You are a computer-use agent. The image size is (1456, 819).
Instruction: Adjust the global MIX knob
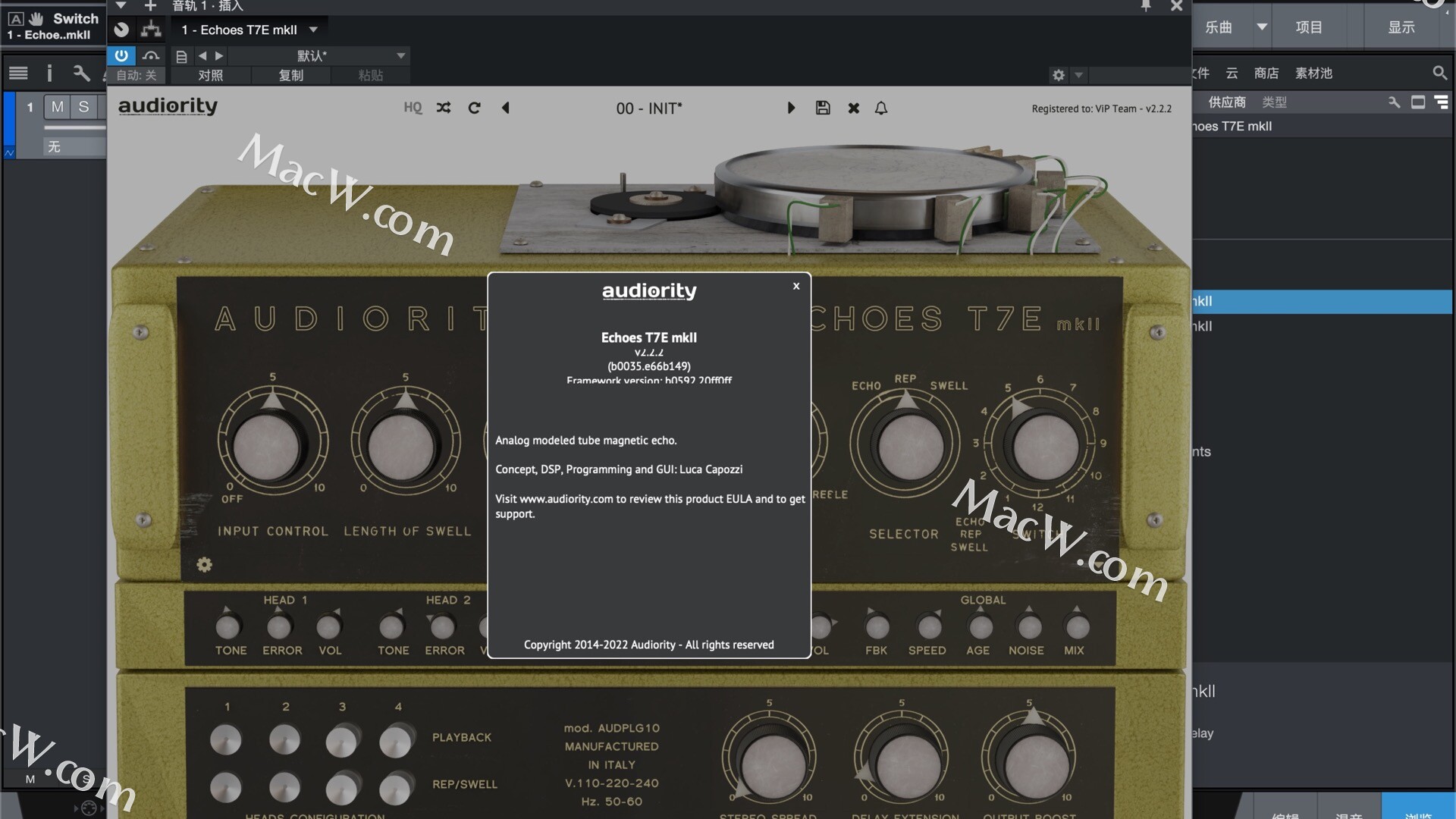1077,626
